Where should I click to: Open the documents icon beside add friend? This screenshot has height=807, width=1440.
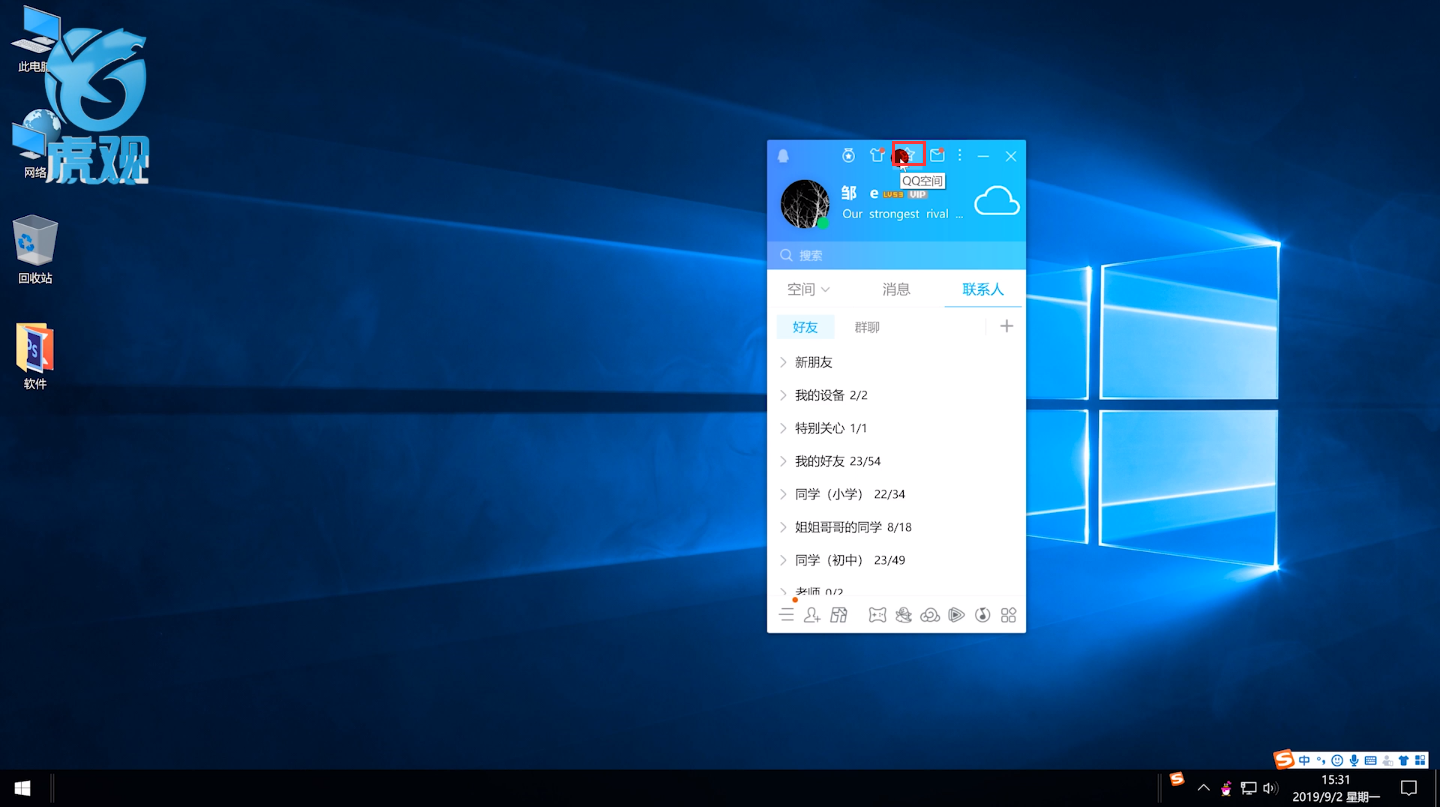[839, 615]
